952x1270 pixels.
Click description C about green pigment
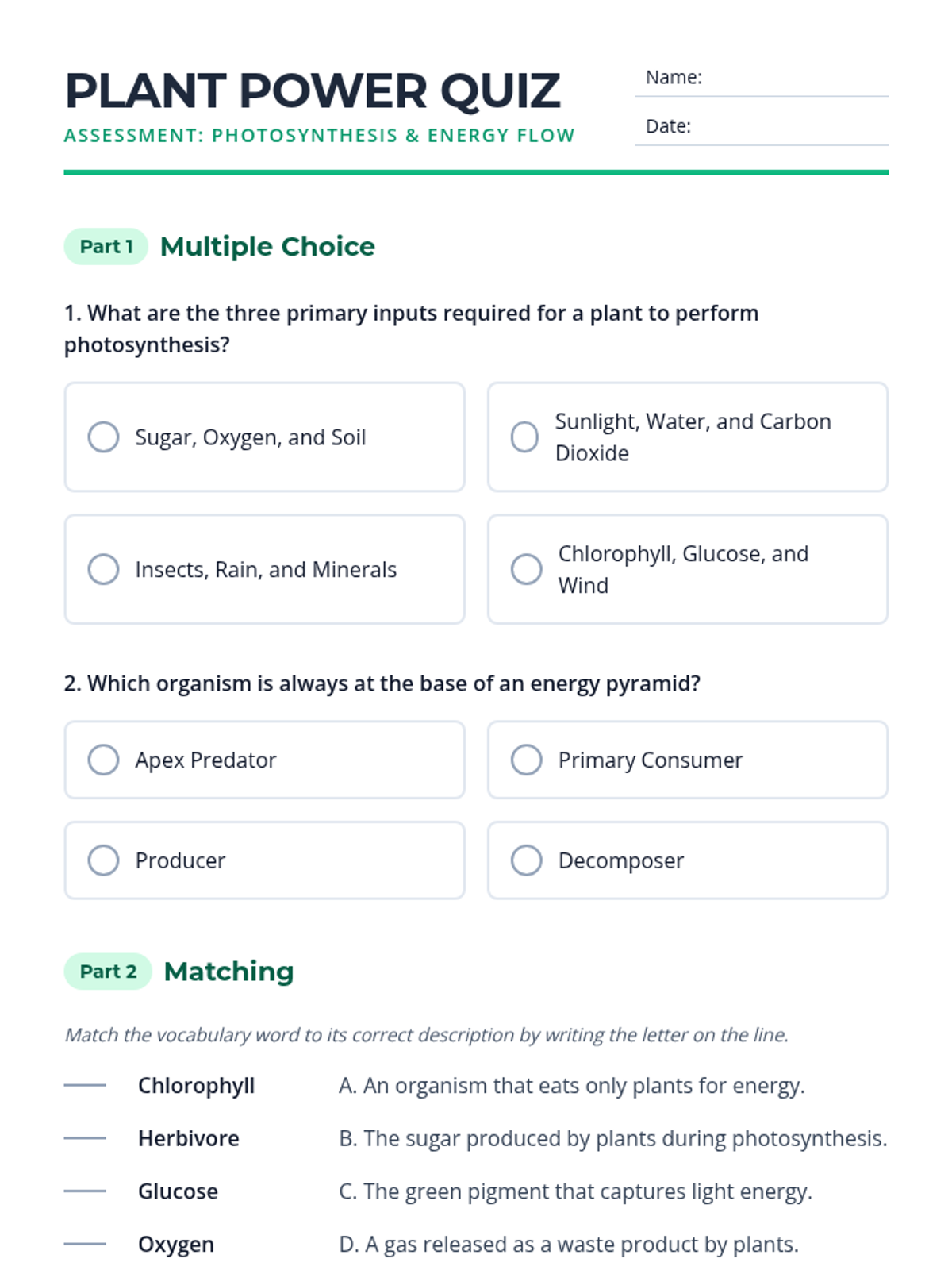575,1191
